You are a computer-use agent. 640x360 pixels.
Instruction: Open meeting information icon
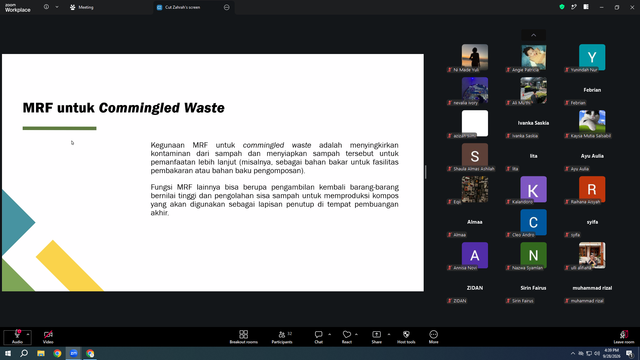coord(46,7)
